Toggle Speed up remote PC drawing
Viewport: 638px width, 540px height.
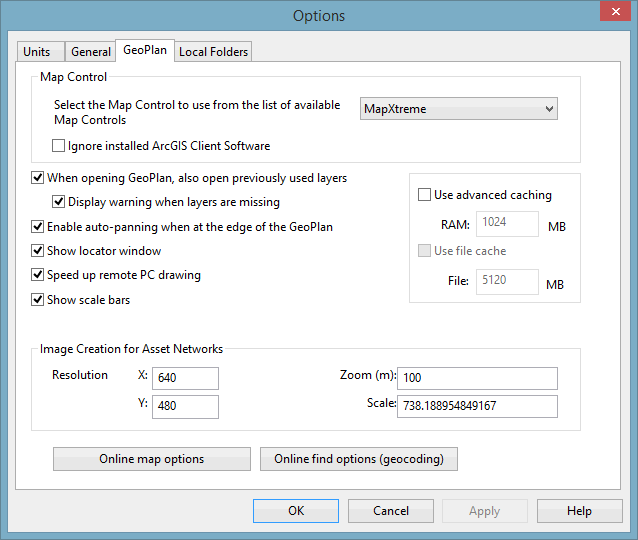click(x=38, y=275)
